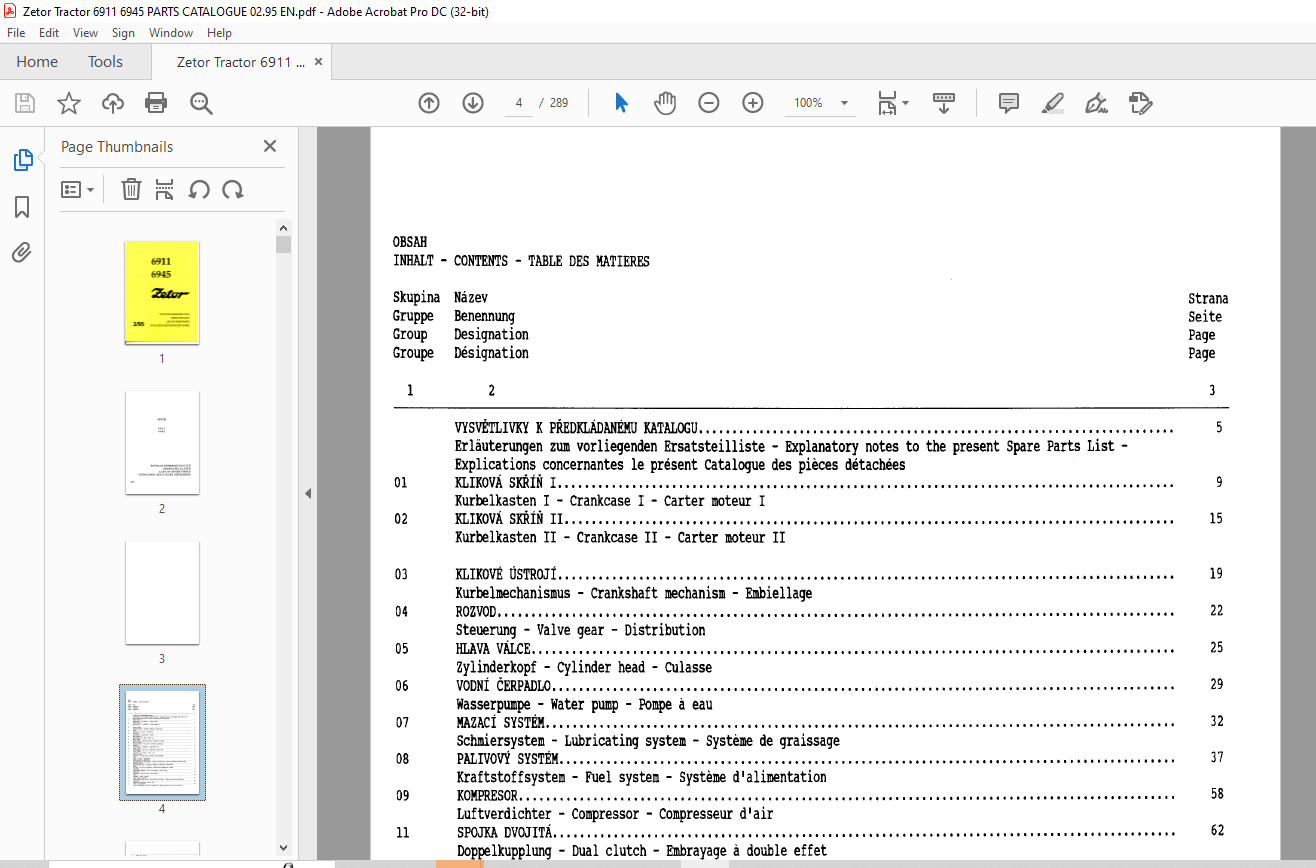
Task: Click 'OBSAH' heading text
Action: [x=410, y=242]
